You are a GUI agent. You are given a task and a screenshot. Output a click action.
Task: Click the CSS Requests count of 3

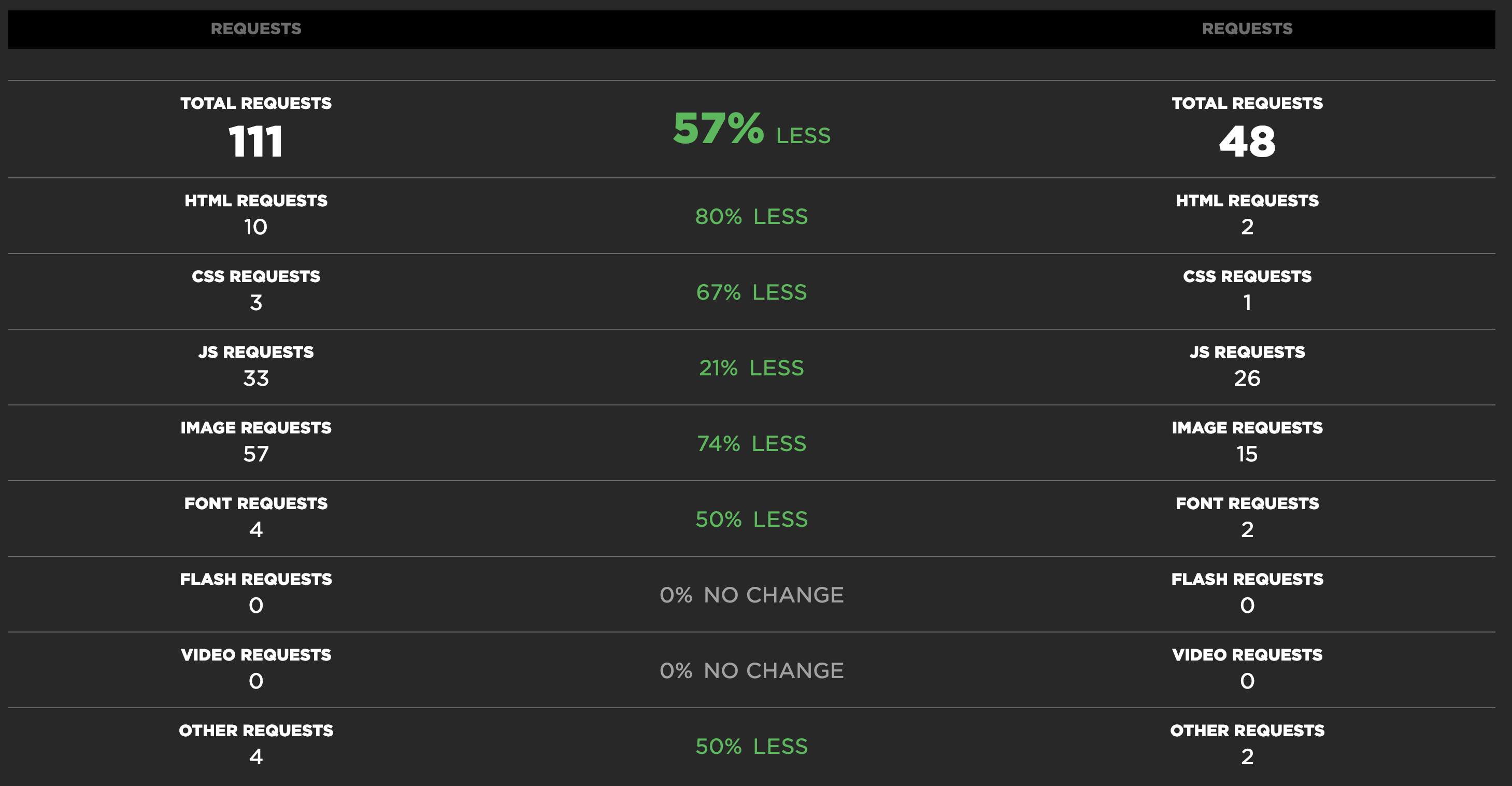(x=256, y=303)
